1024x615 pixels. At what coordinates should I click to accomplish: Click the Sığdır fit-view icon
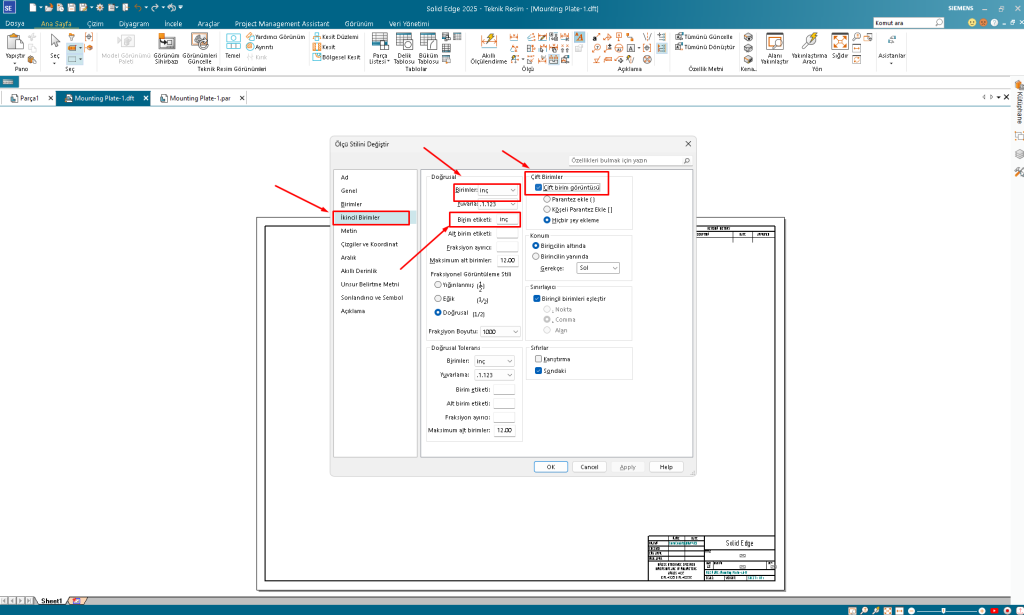click(840, 44)
